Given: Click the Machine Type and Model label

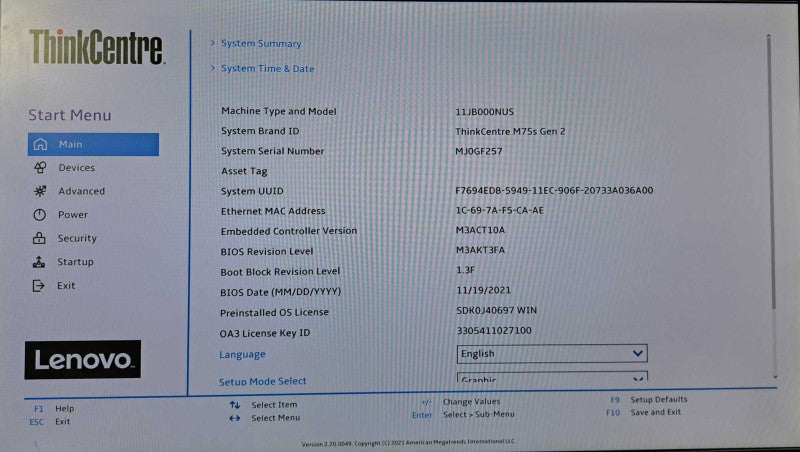Looking at the screenshot, I should pyautogui.click(x=279, y=111).
